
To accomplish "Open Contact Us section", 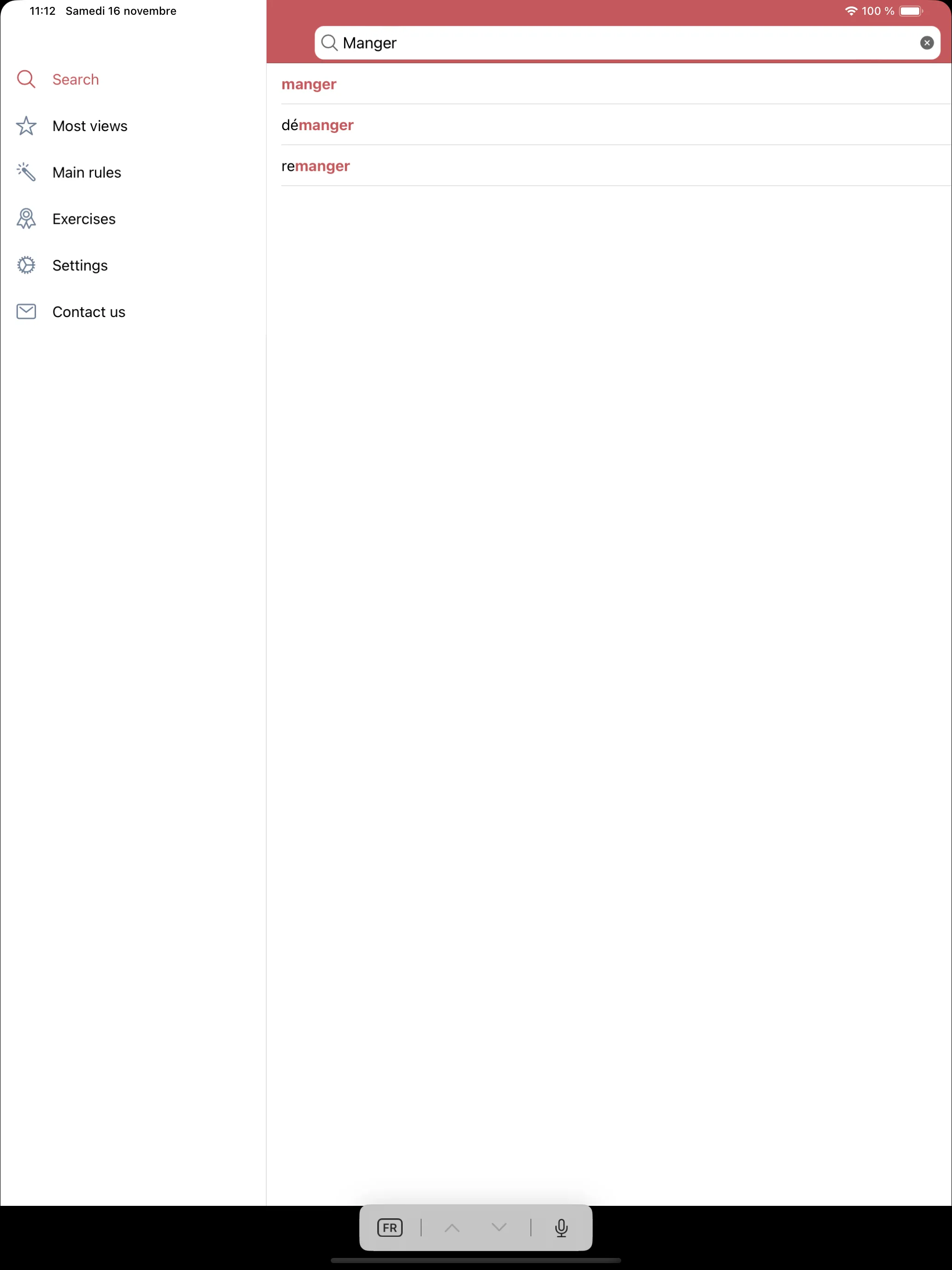I will [88, 311].
